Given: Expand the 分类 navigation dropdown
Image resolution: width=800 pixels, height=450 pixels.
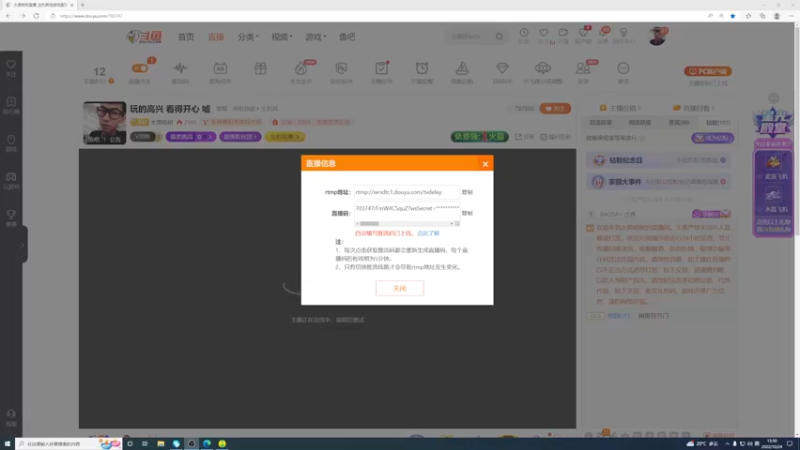Looking at the screenshot, I should click(x=248, y=37).
